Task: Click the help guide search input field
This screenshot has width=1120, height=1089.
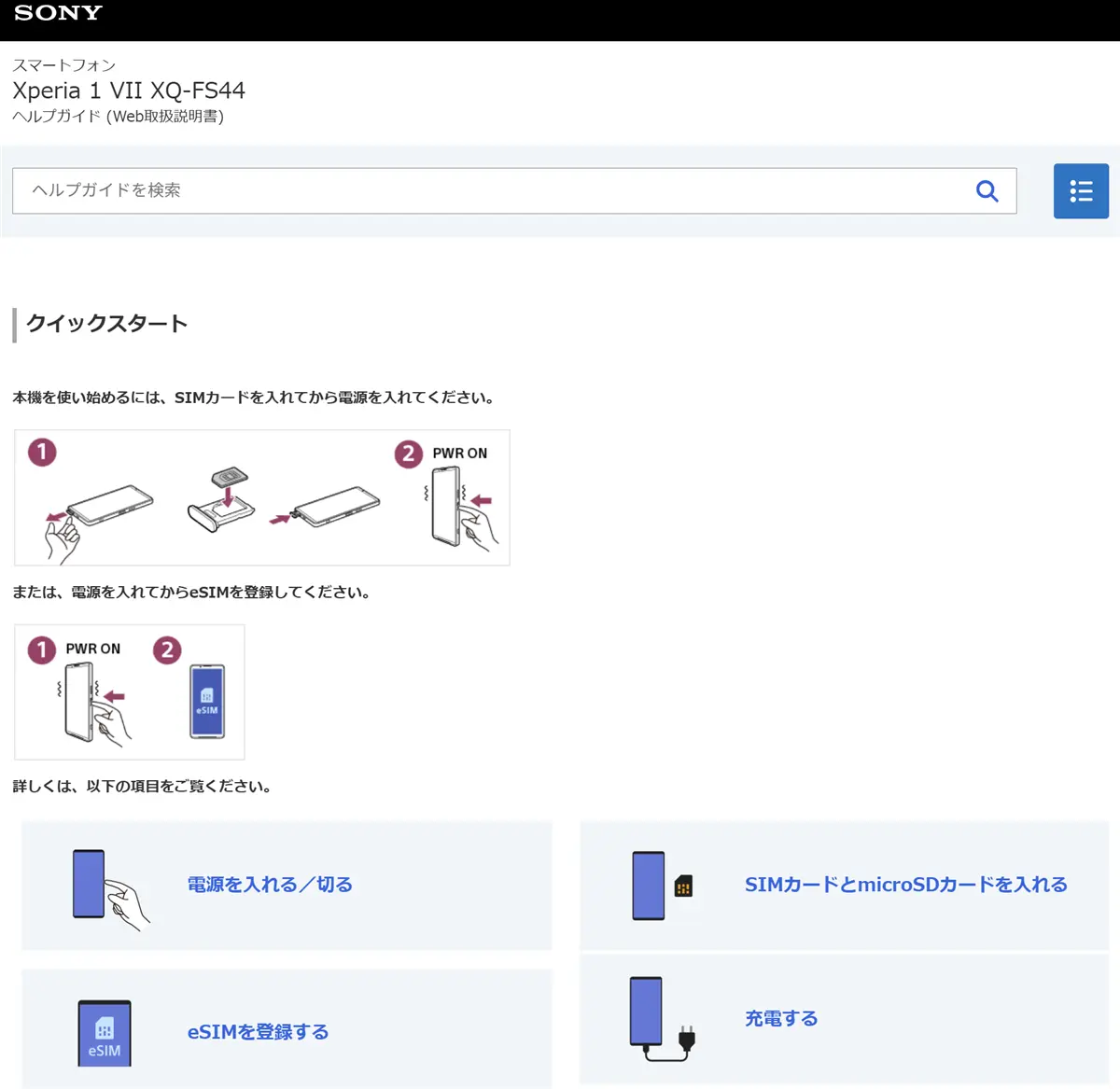Action: 514,191
